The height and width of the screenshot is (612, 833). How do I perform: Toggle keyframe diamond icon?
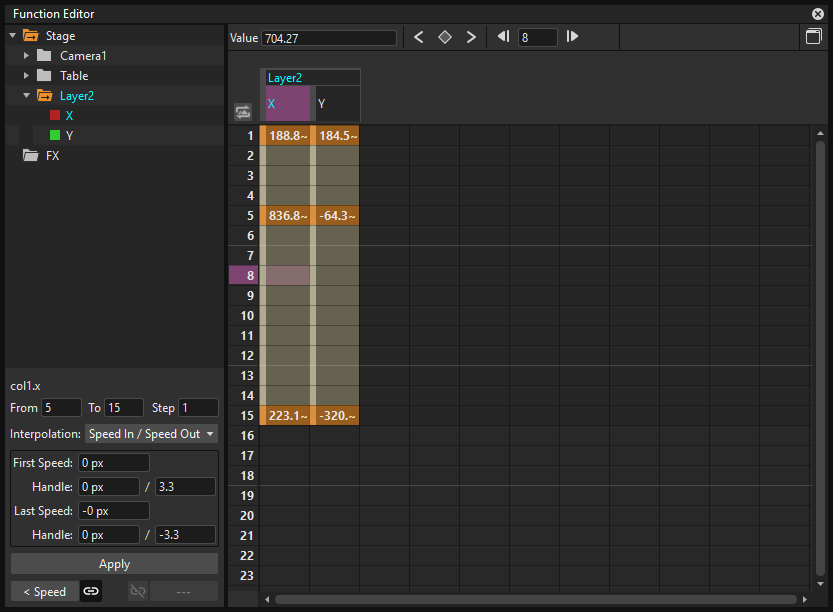click(445, 37)
